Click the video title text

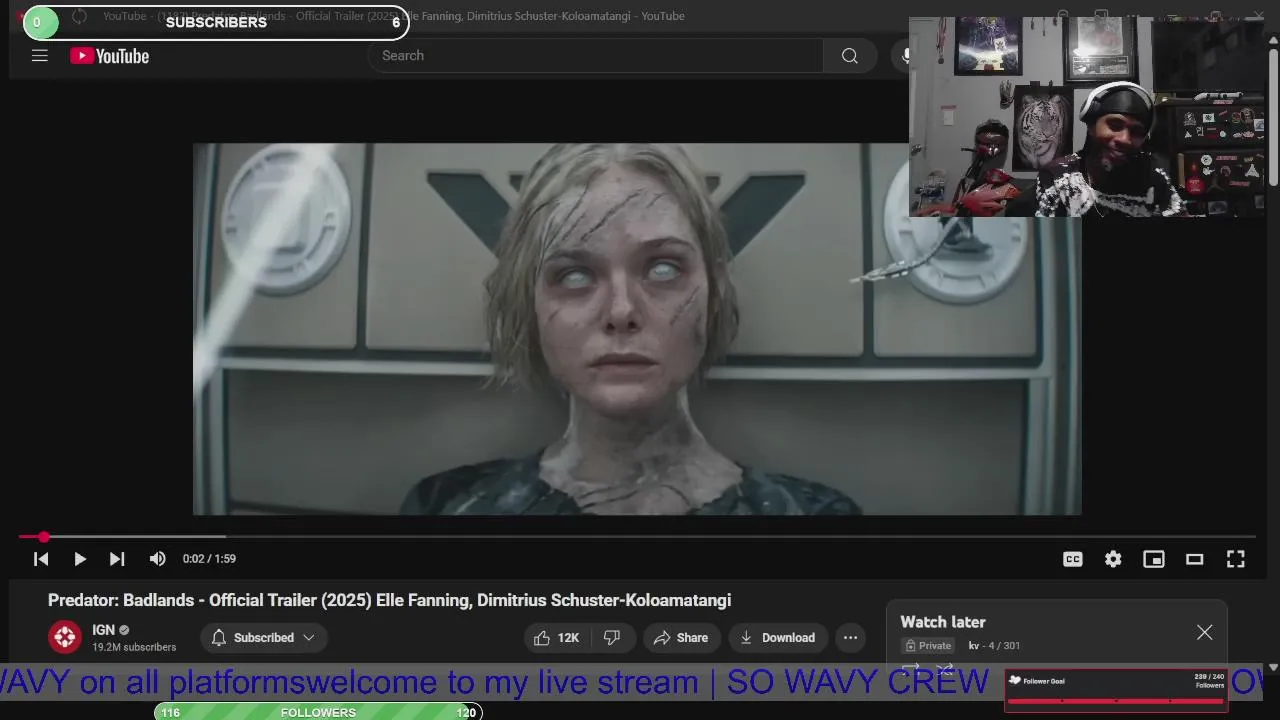[x=389, y=600]
